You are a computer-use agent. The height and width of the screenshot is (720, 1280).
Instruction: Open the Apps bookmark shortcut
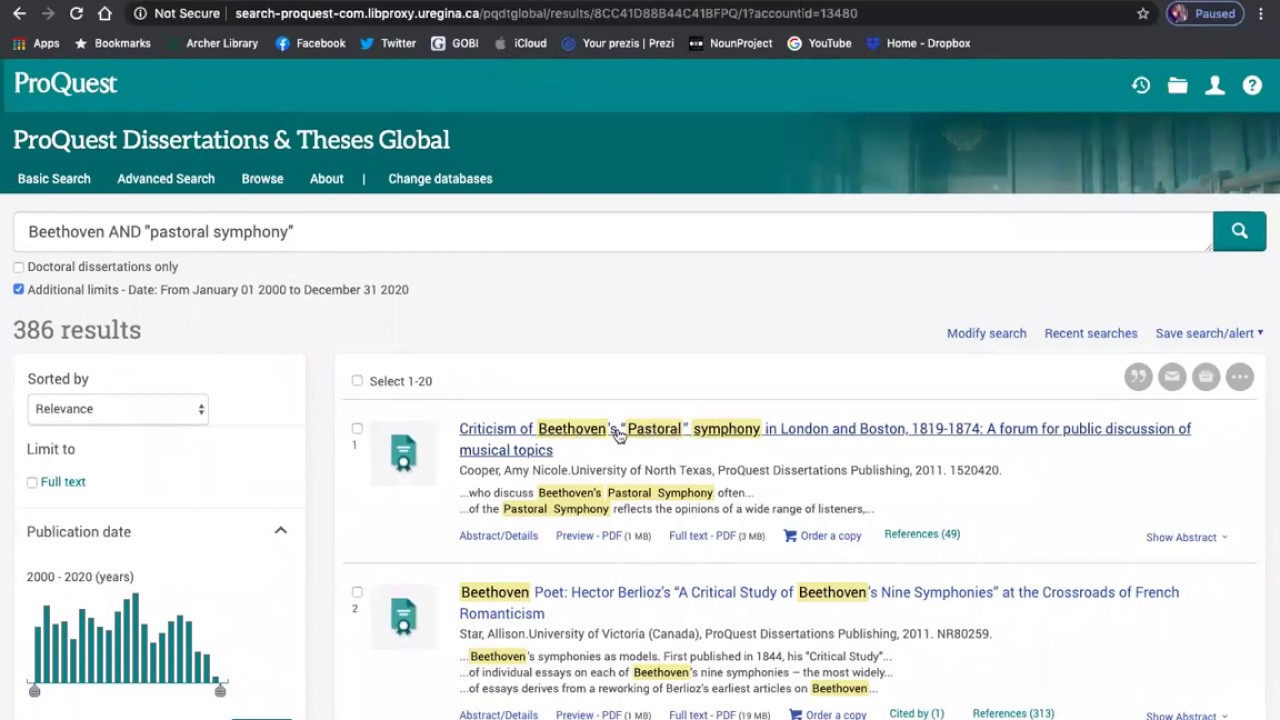pos(36,43)
